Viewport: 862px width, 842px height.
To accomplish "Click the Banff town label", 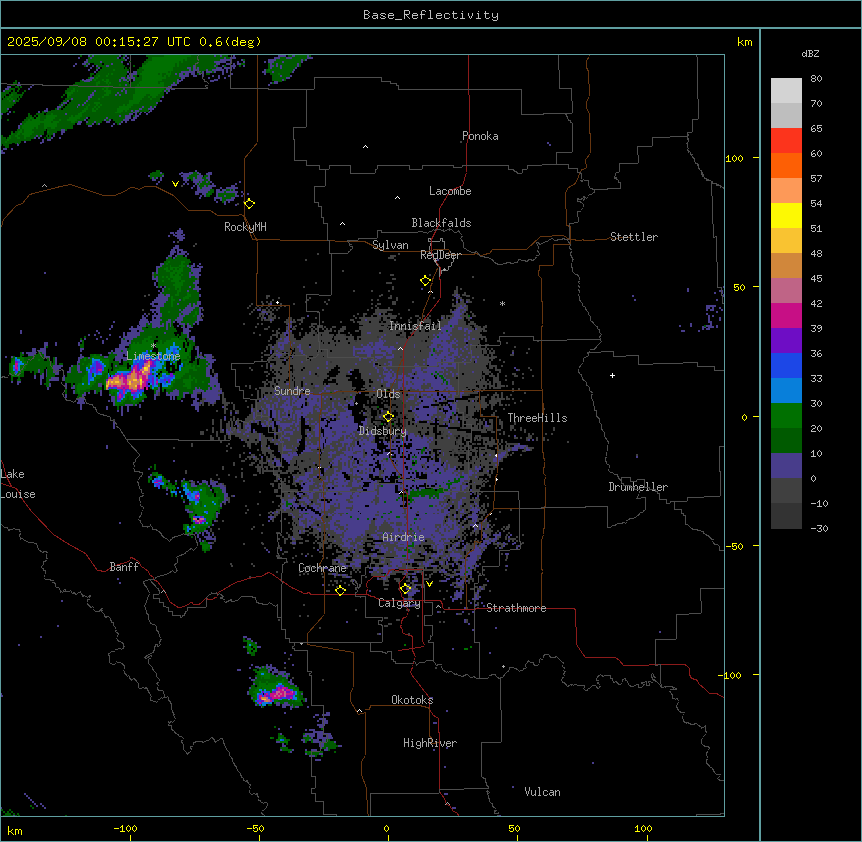I will [124, 567].
